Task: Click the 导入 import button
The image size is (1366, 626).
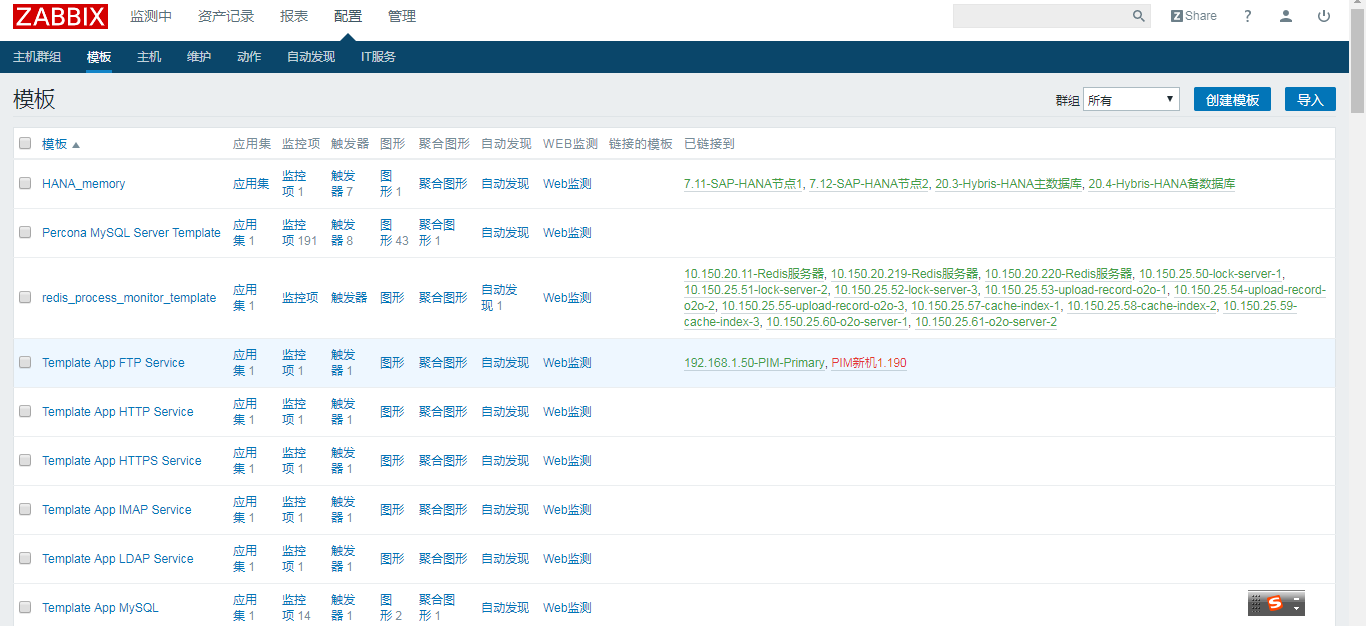Action: [x=1310, y=99]
